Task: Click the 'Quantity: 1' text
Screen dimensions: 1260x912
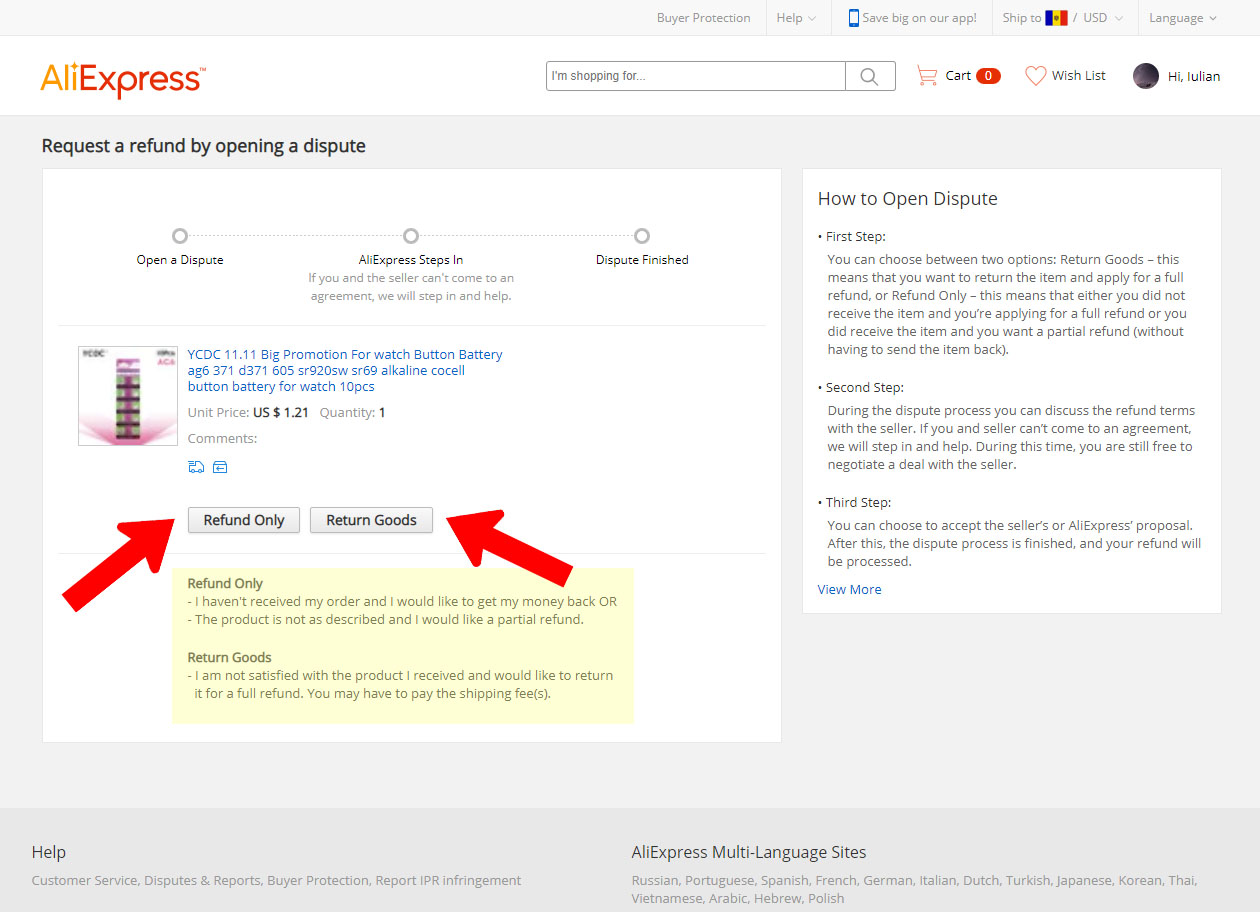Action: pos(352,412)
